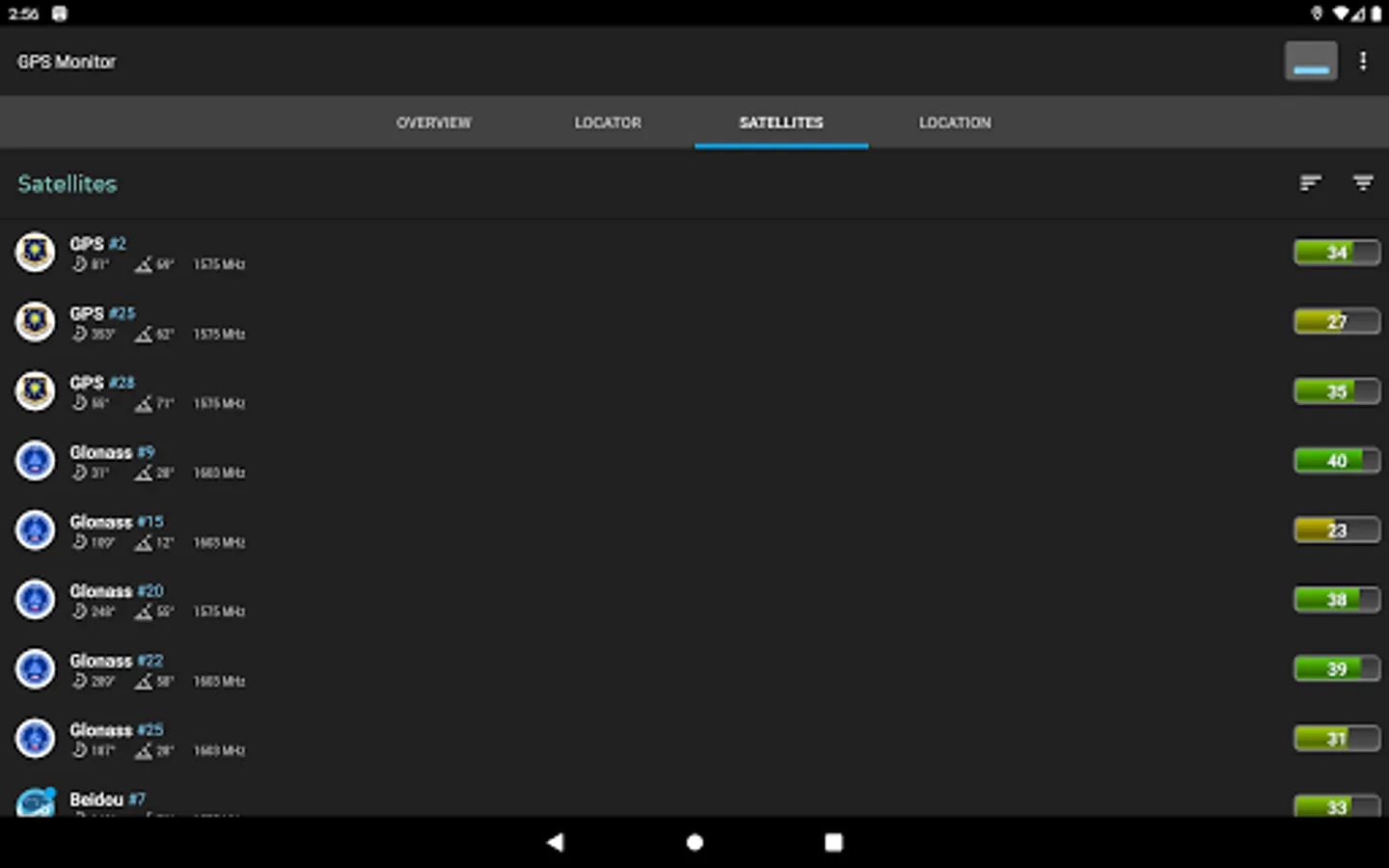This screenshot has width=1389, height=868.
Task: Tap the Android recent apps button
Action: pyautogui.click(x=833, y=842)
